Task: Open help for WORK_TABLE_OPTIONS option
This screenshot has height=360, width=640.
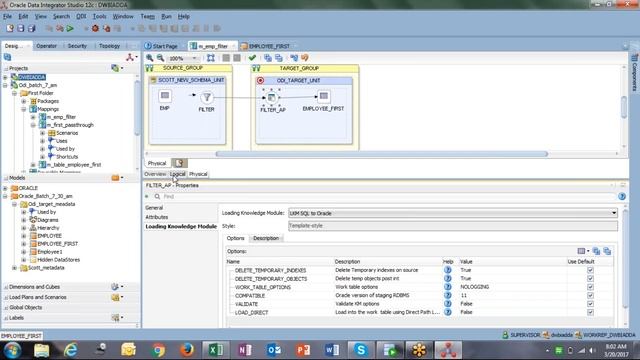Action: click(x=447, y=287)
